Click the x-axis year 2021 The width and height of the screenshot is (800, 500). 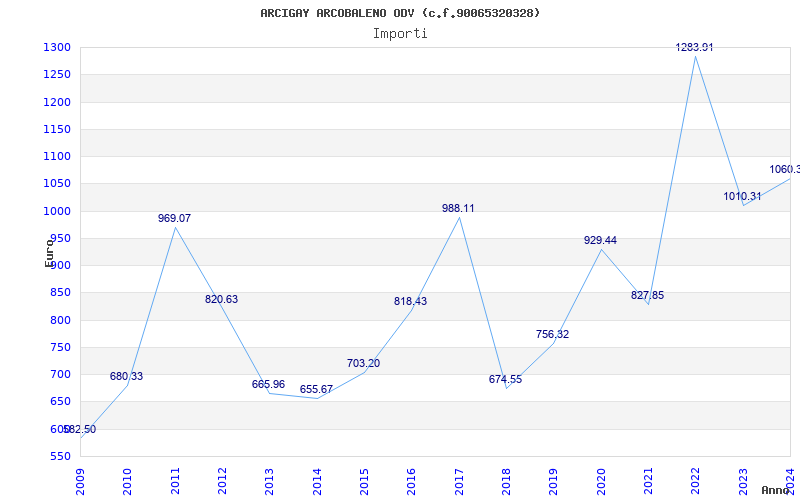[648, 481]
